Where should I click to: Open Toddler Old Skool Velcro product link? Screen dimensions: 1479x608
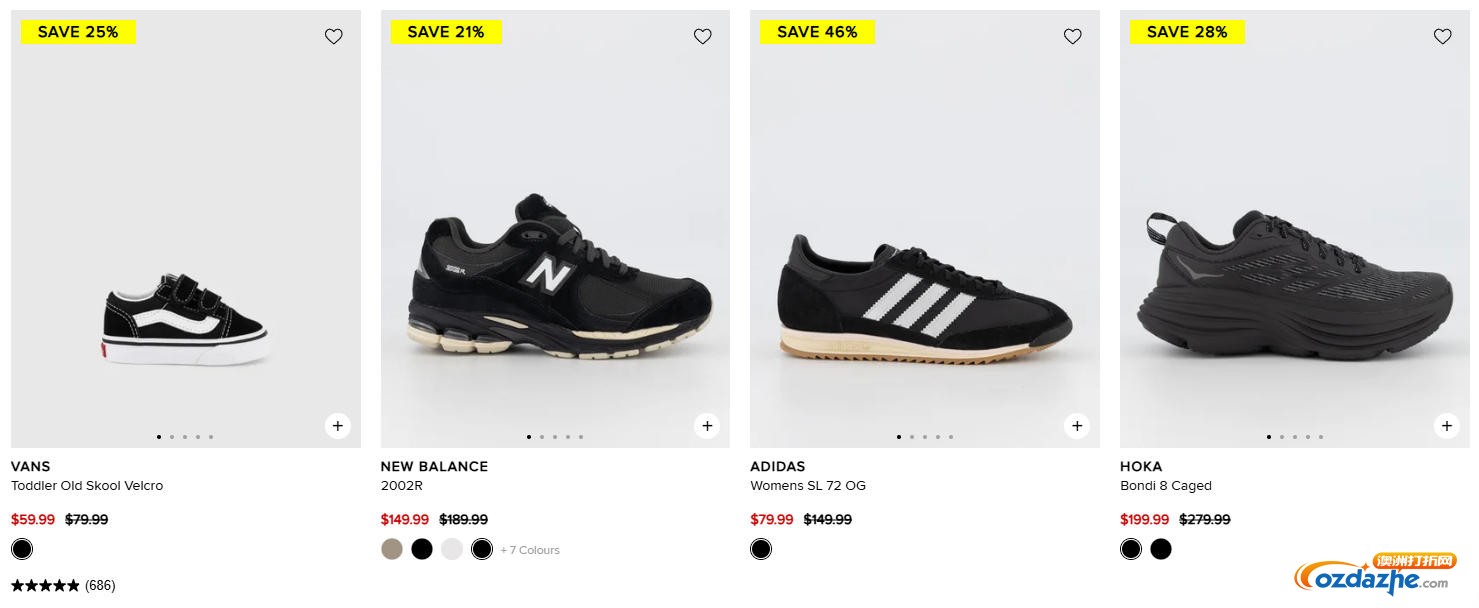coord(87,486)
